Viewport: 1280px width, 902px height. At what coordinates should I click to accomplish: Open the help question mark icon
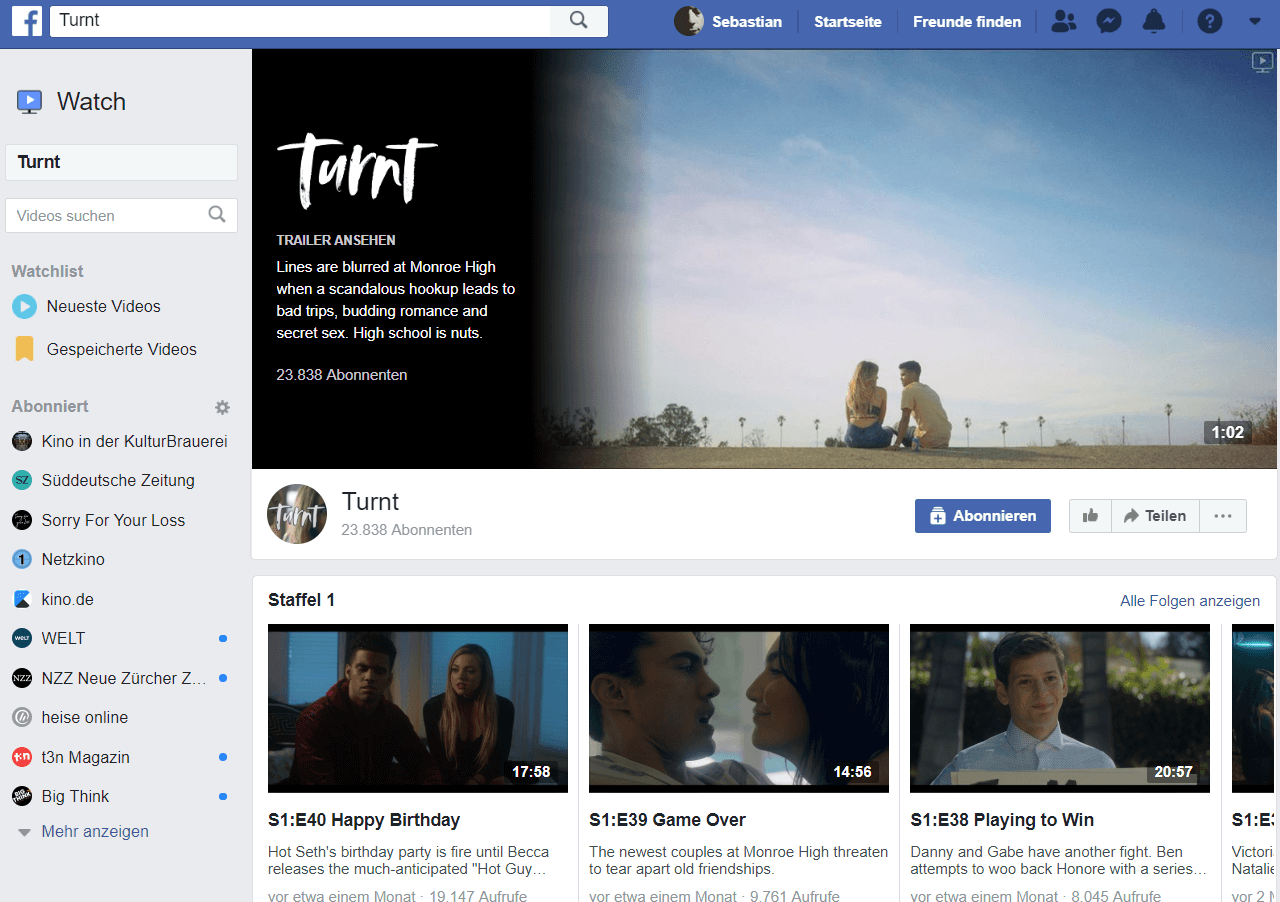(x=1210, y=21)
